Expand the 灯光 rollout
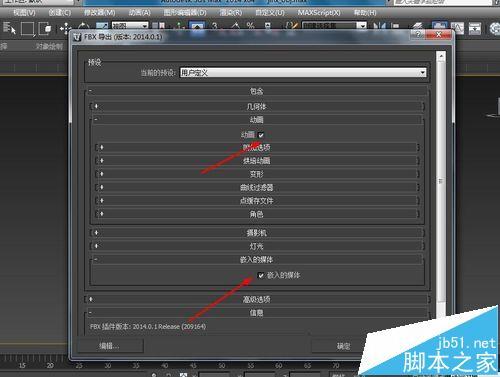The height and width of the screenshot is (377, 500). 257,246
